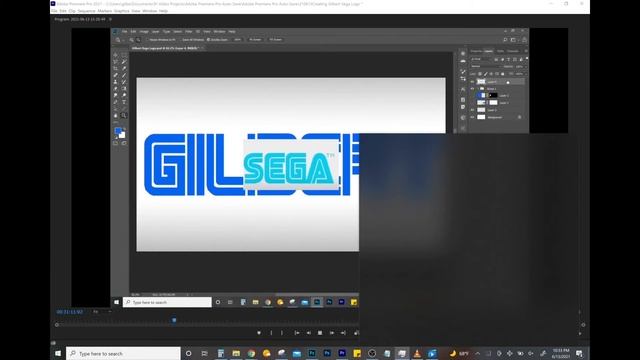The width and height of the screenshot is (640, 360).
Task: Open the Normal blend mode dropdown
Action: tap(485, 67)
